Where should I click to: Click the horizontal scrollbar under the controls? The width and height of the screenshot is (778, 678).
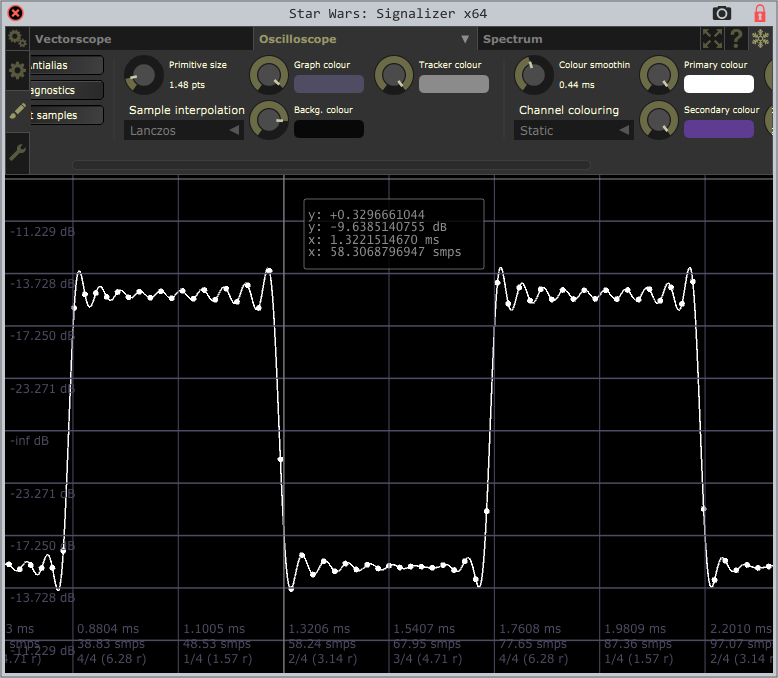331,165
